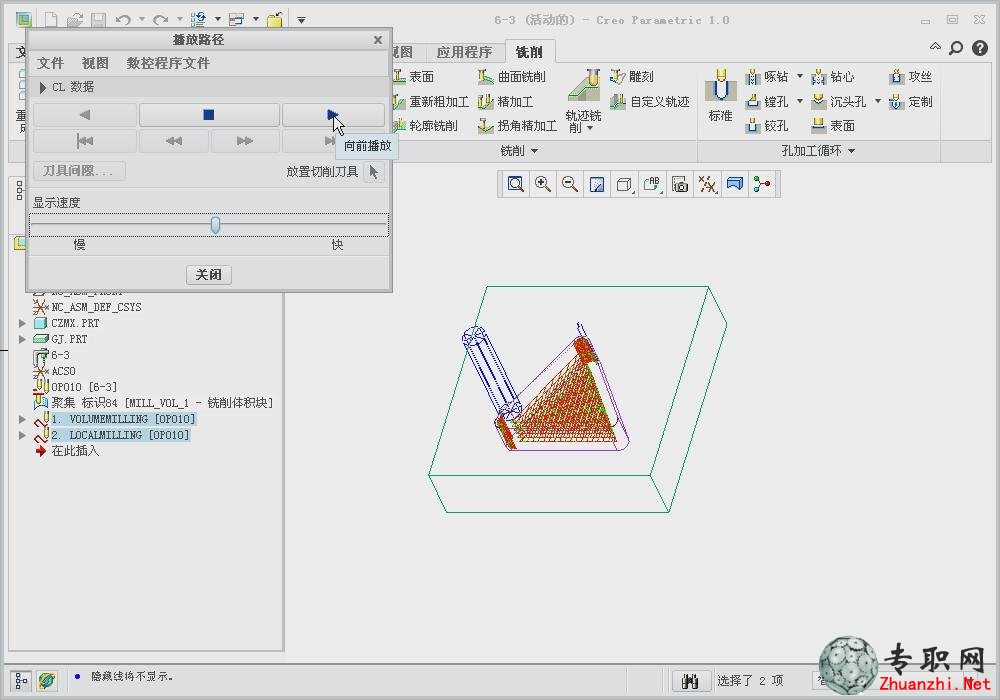Expand the CZMX.PRT tree node

22,323
